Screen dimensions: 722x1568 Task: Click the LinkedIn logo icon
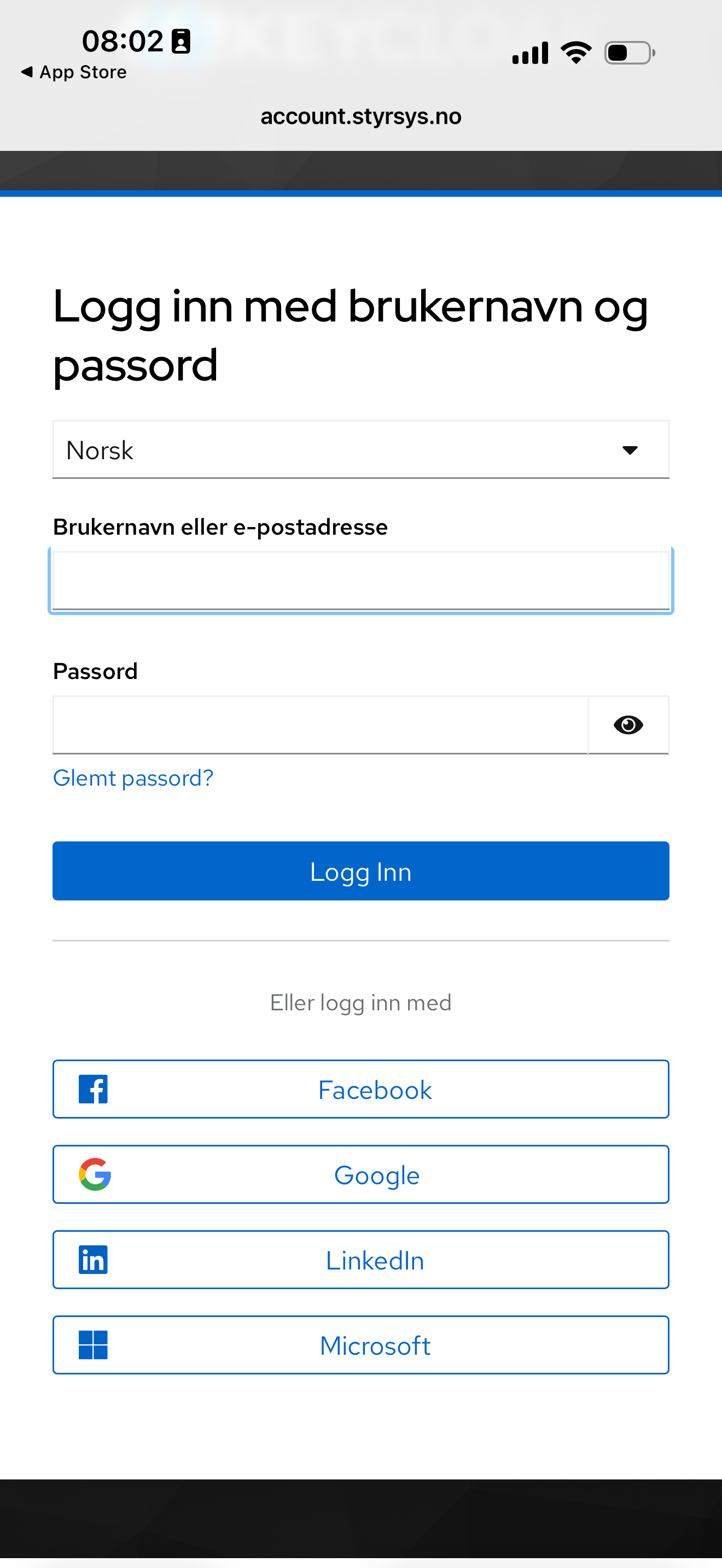click(x=93, y=1260)
